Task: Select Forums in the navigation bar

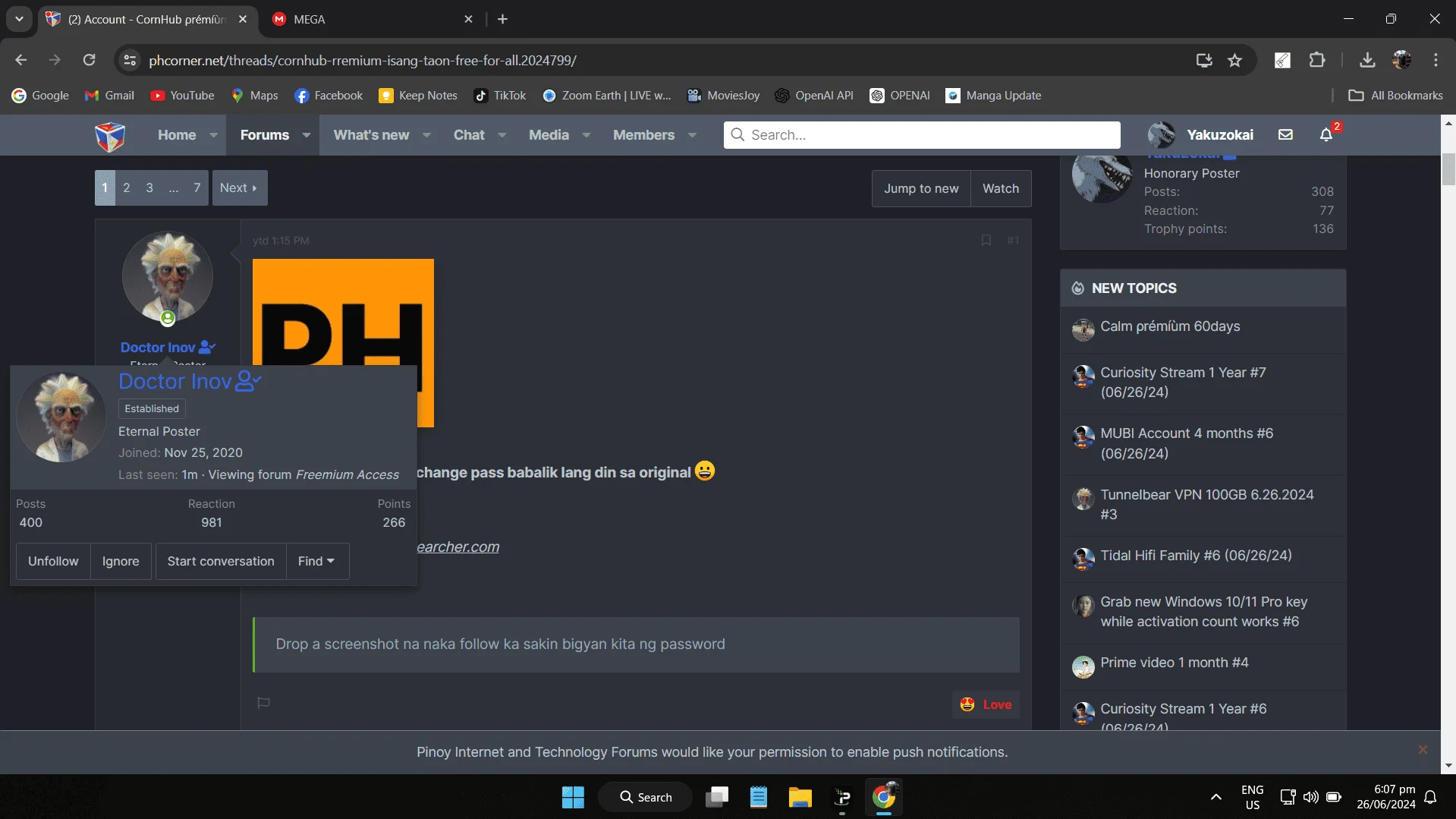Action: [x=265, y=135]
